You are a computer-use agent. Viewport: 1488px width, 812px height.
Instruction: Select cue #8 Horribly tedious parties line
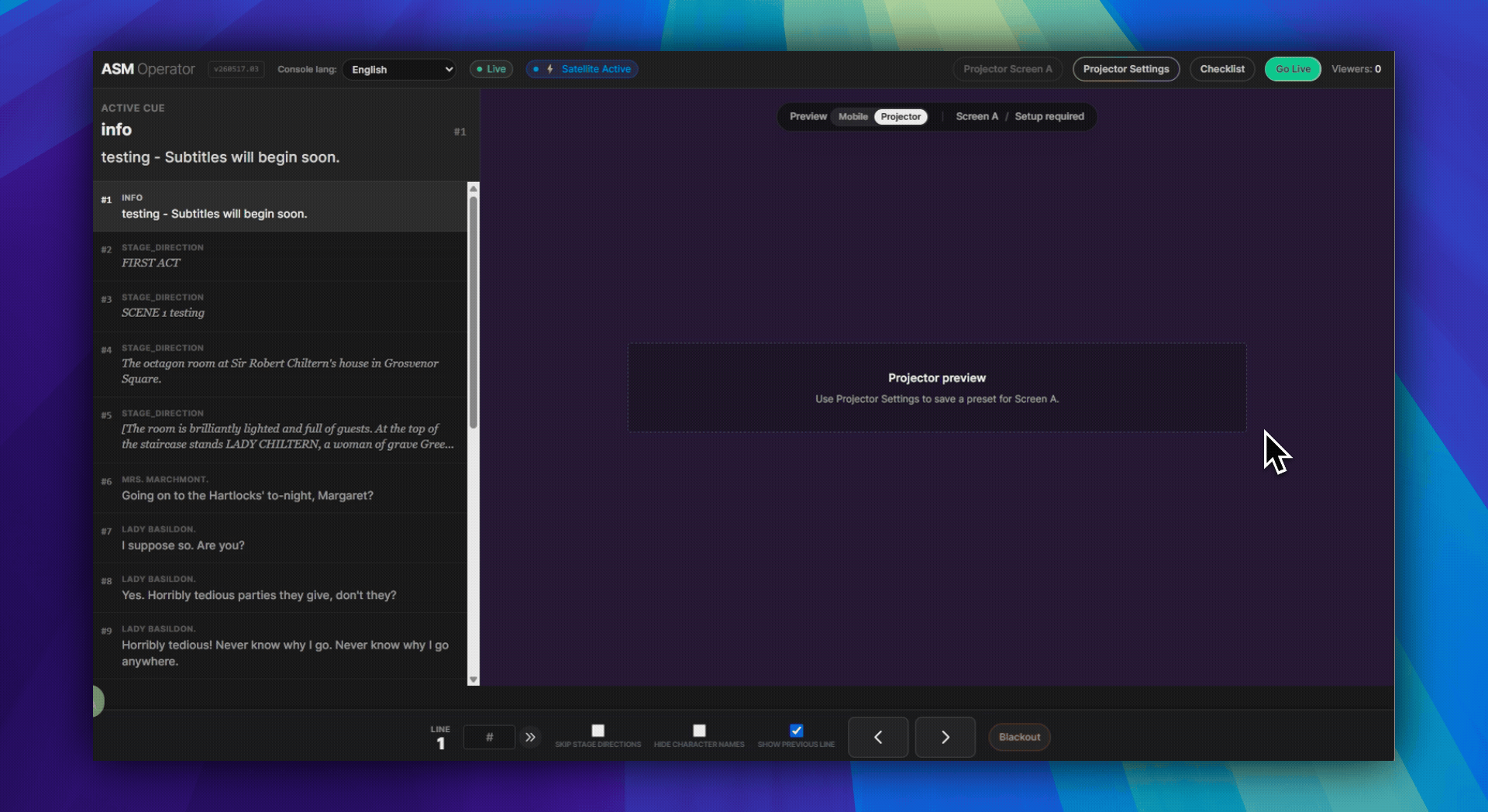[280, 587]
